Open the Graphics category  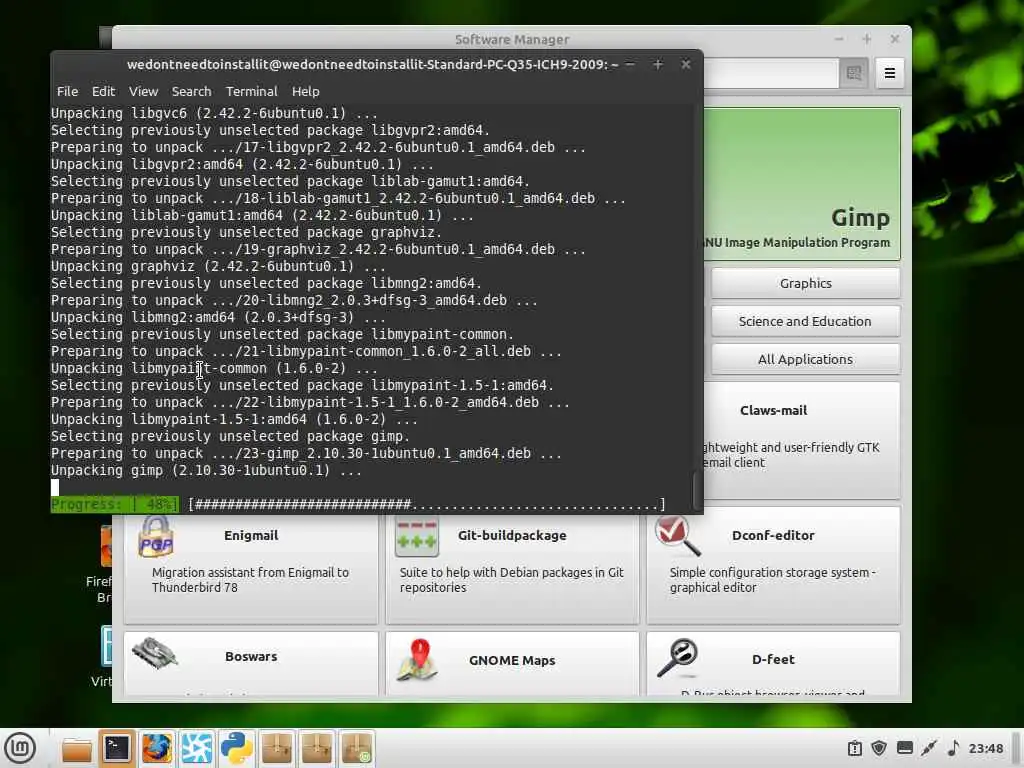tap(805, 283)
